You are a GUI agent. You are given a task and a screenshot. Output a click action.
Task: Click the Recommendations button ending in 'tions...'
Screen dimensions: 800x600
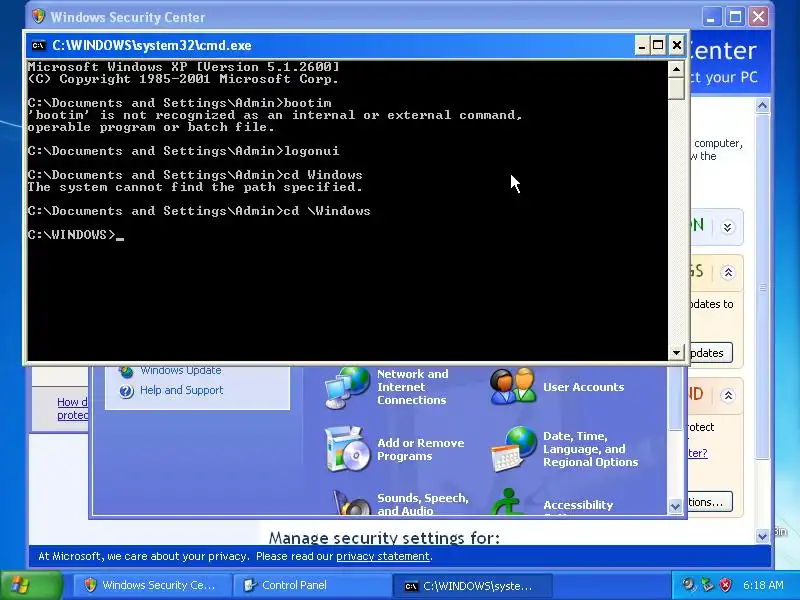click(711, 502)
